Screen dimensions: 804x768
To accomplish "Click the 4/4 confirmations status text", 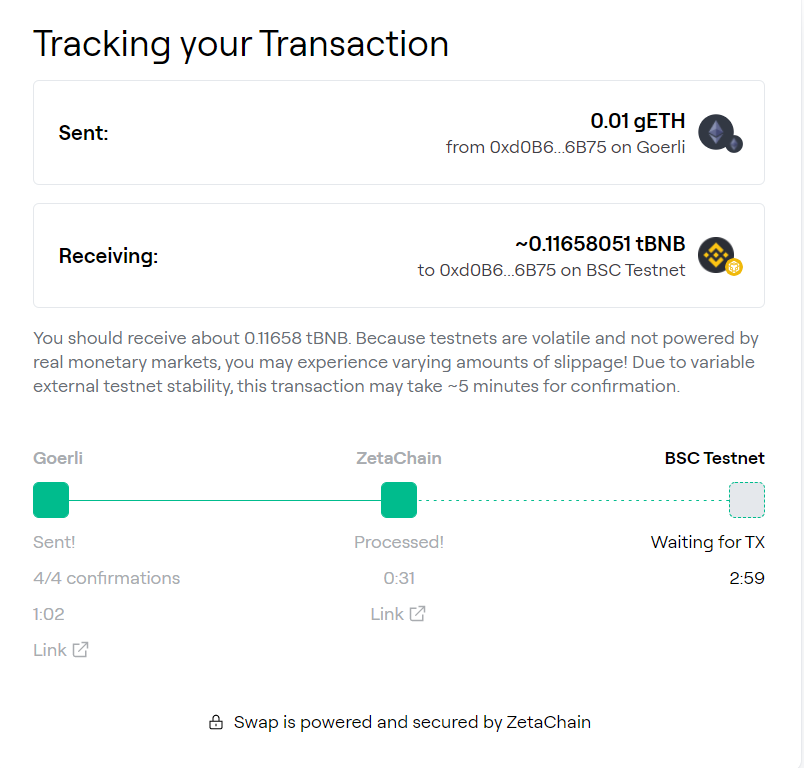I will 107,578.
